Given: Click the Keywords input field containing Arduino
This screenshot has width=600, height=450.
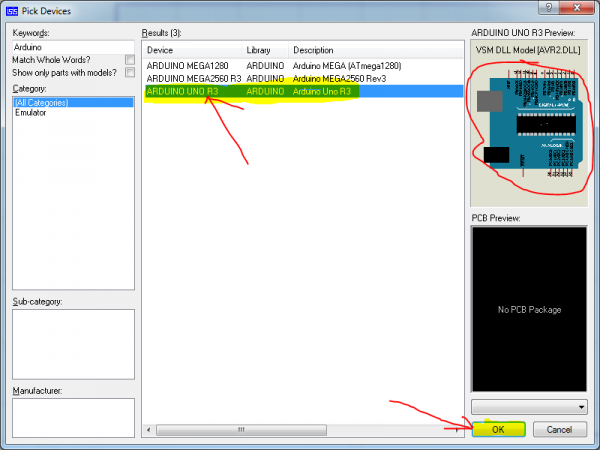Looking at the screenshot, I should (73, 47).
